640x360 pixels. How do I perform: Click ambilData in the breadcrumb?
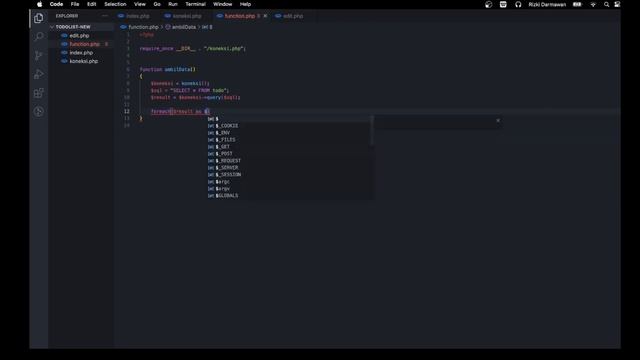pyautogui.click(x=184, y=27)
